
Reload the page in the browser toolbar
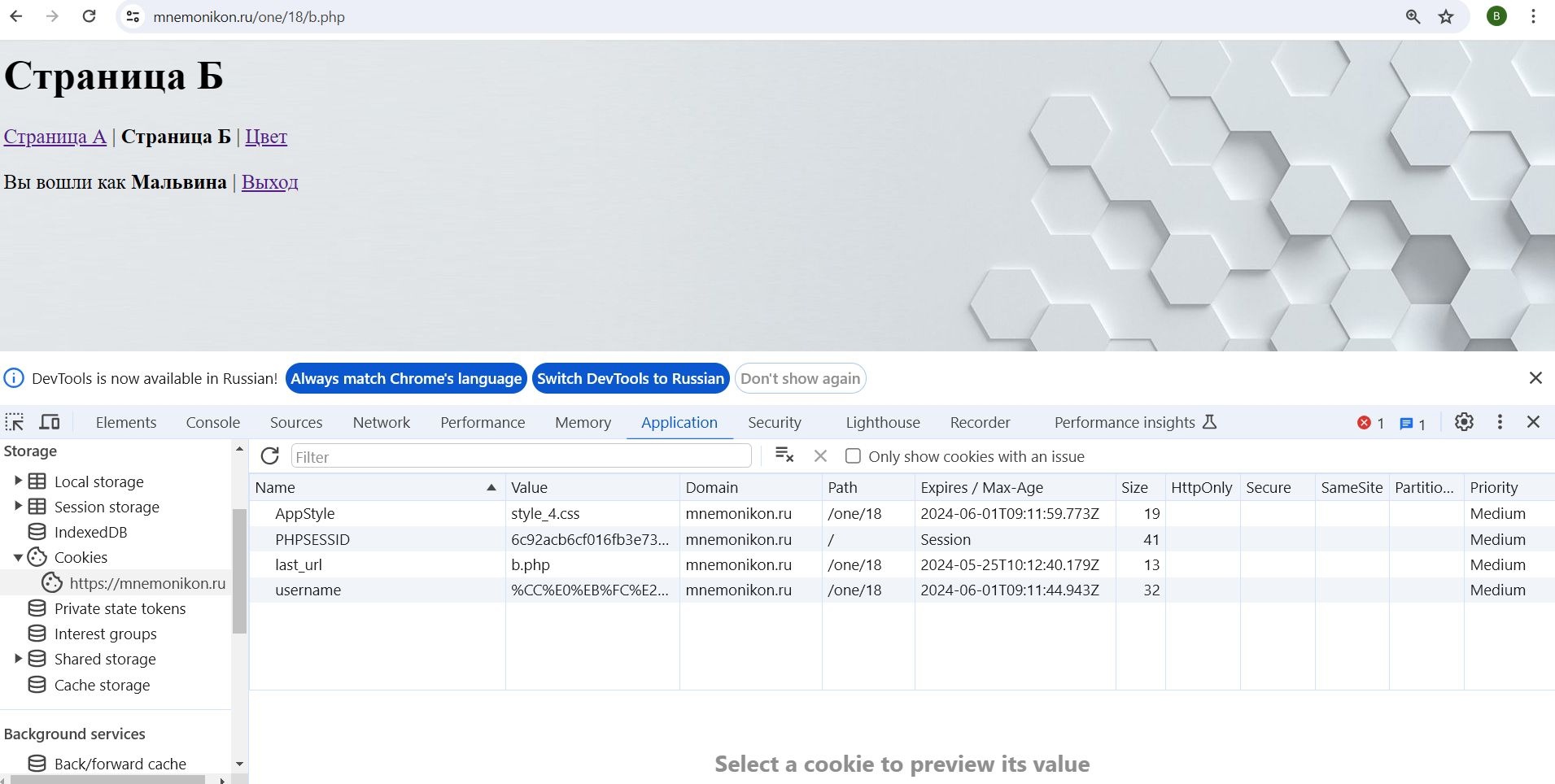[x=90, y=17]
